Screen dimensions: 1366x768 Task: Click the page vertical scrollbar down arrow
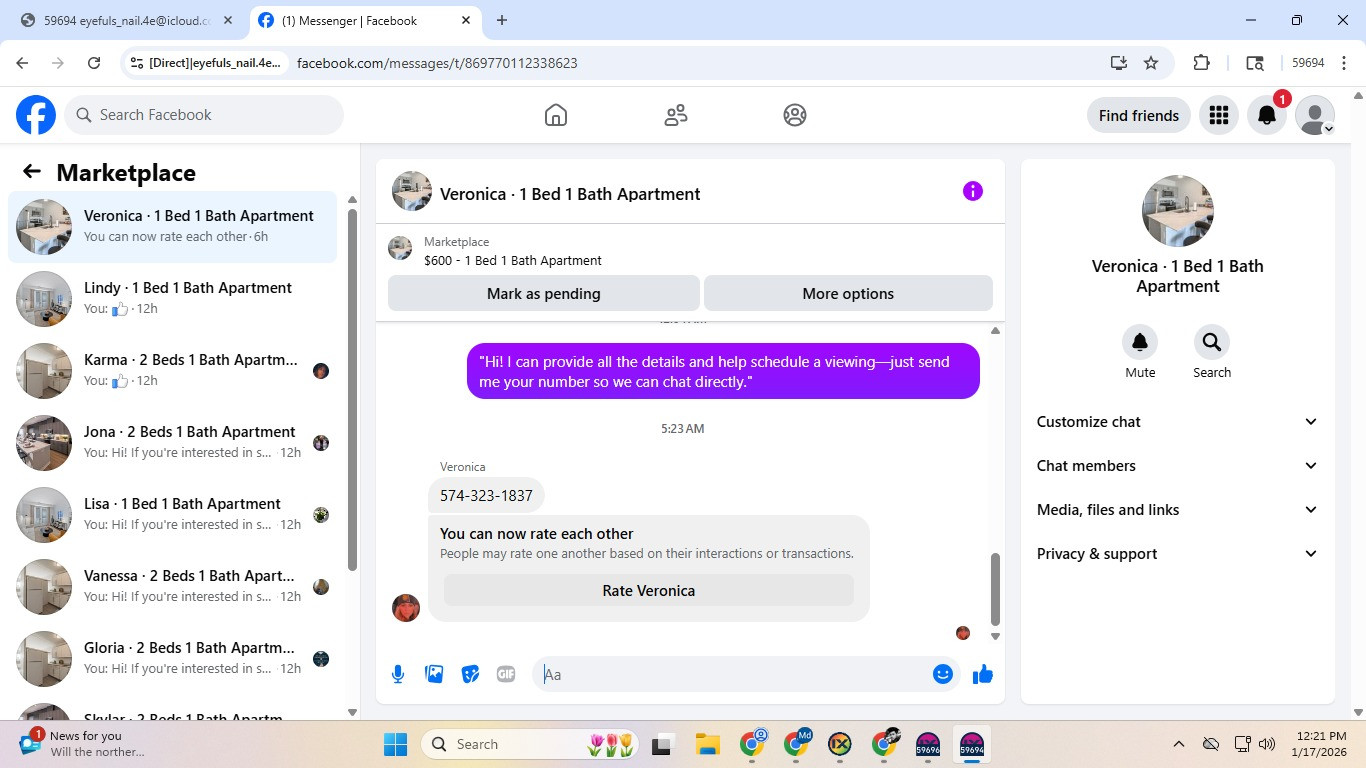[x=1358, y=712]
